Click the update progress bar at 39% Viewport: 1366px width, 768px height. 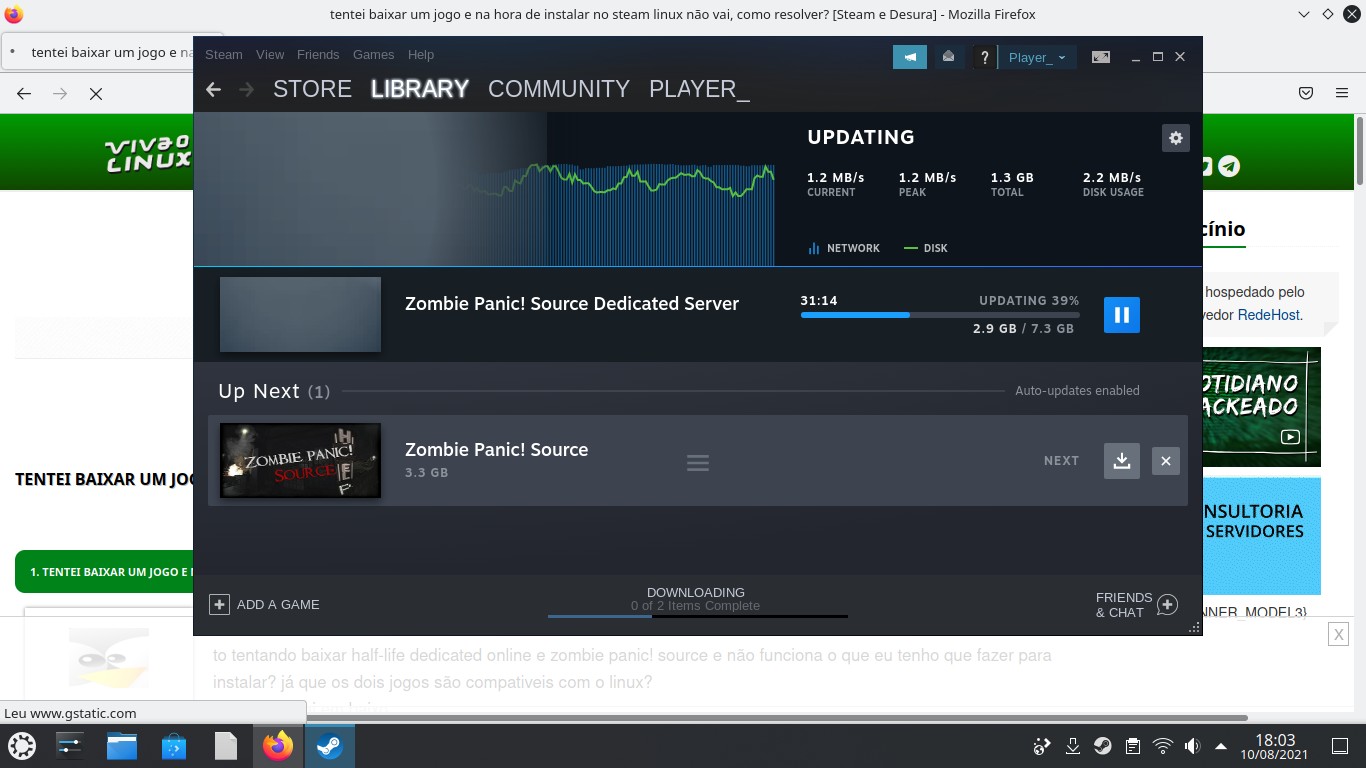click(x=940, y=315)
